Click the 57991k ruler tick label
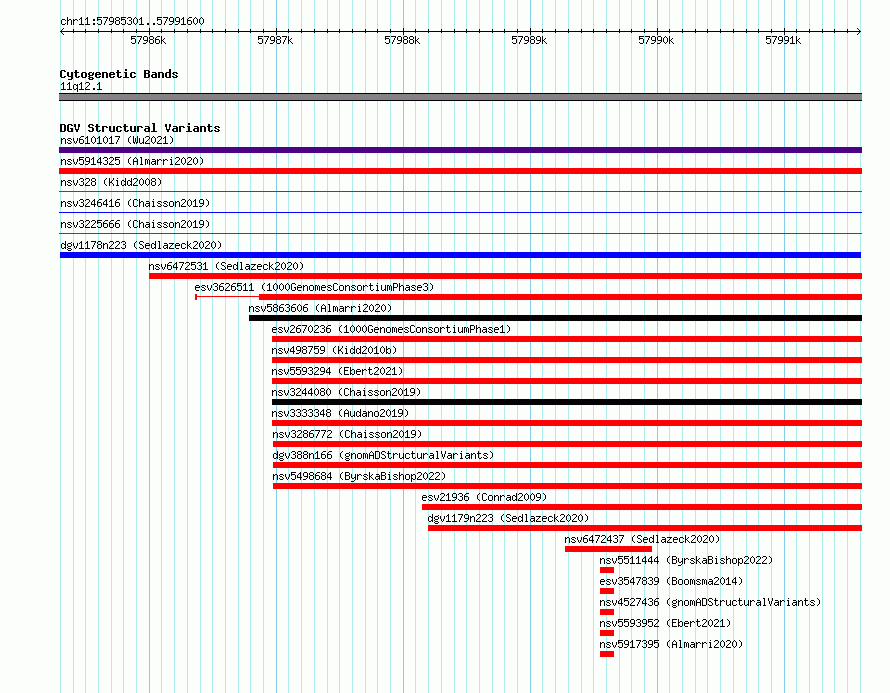 [x=783, y=40]
